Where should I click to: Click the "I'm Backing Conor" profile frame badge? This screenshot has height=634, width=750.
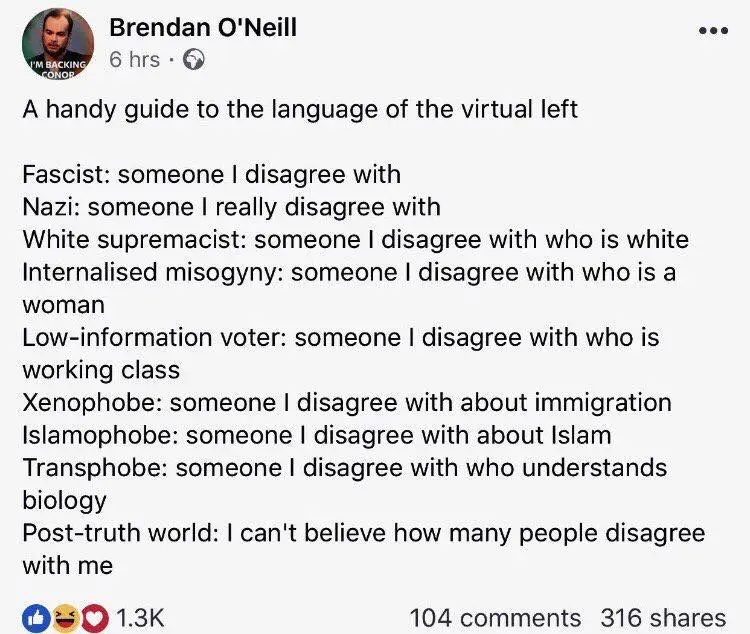click(x=57, y=70)
